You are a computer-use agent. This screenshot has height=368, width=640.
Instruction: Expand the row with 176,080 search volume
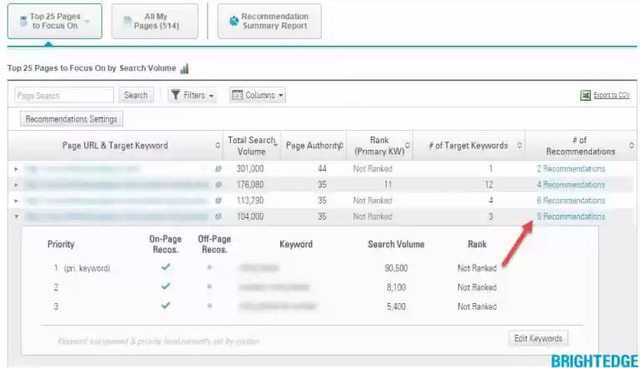click(x=16, y=185)
